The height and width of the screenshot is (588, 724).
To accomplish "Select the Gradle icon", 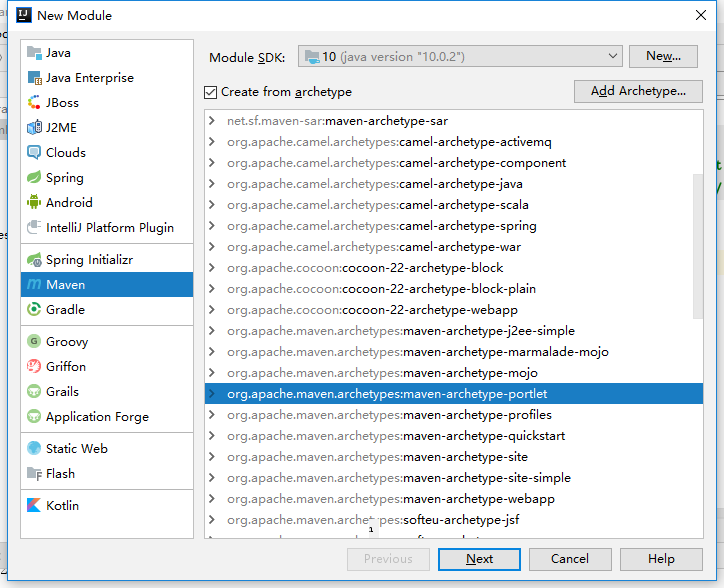I will click(x=35, y=310).
